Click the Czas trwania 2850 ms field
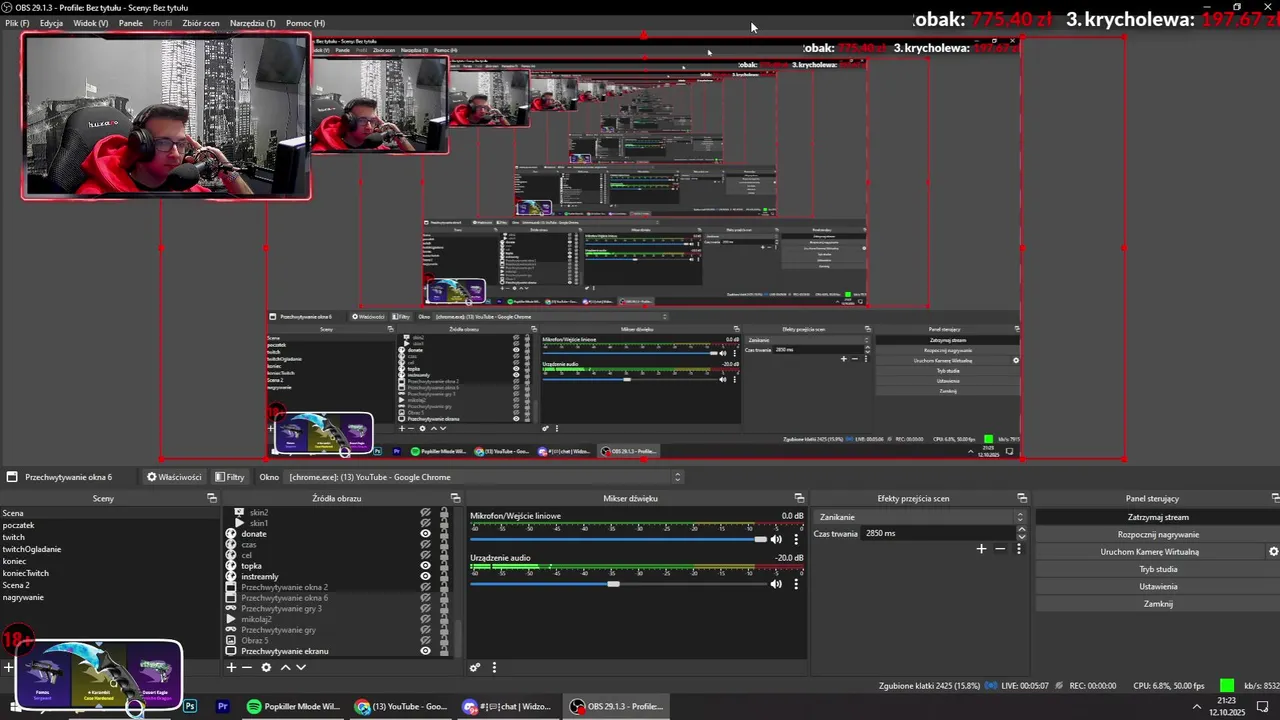 pos(938,533)
